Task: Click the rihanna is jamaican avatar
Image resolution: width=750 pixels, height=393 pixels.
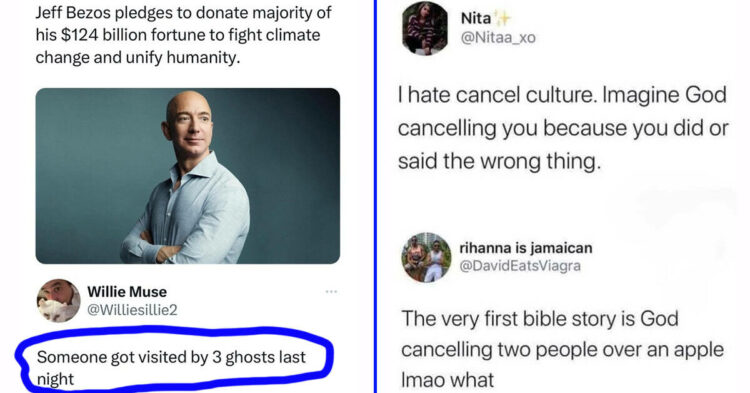Action: (x=426, y=257)
